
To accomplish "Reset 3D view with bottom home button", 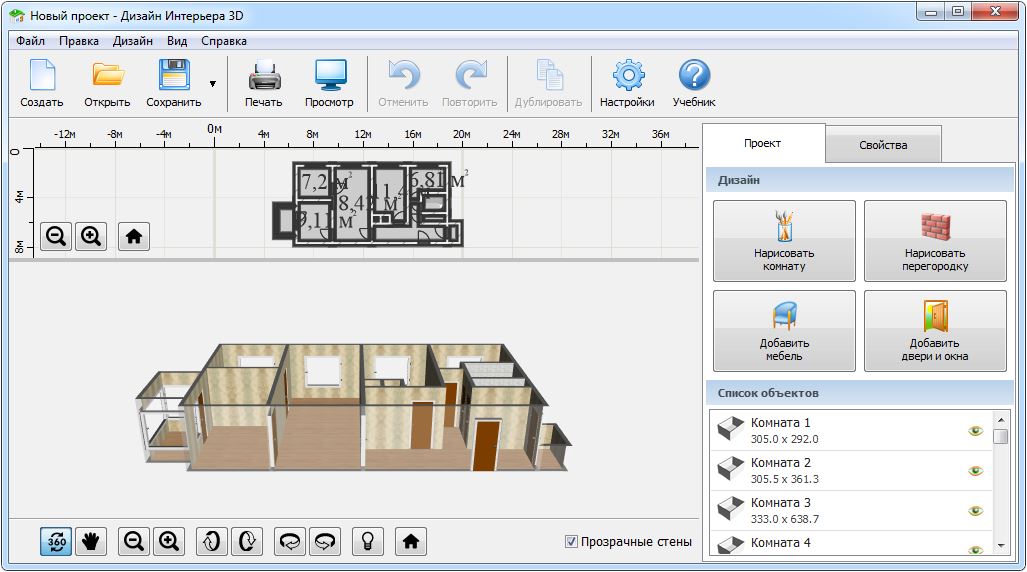I will [410, 541].
